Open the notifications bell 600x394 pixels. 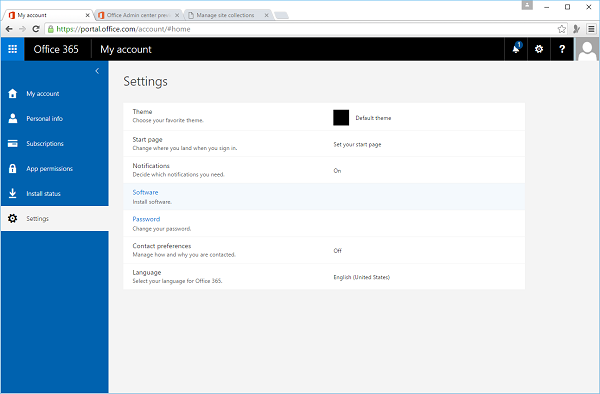click(x=516, y=49)
